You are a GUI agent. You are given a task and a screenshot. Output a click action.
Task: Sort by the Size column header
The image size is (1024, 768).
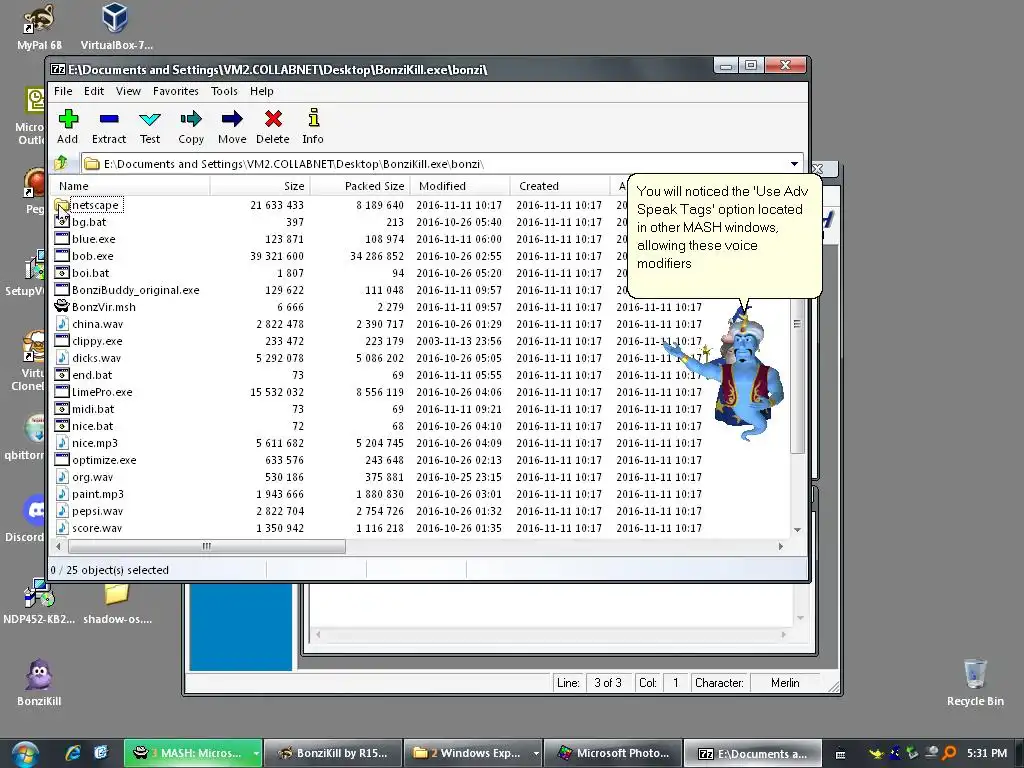260,186
